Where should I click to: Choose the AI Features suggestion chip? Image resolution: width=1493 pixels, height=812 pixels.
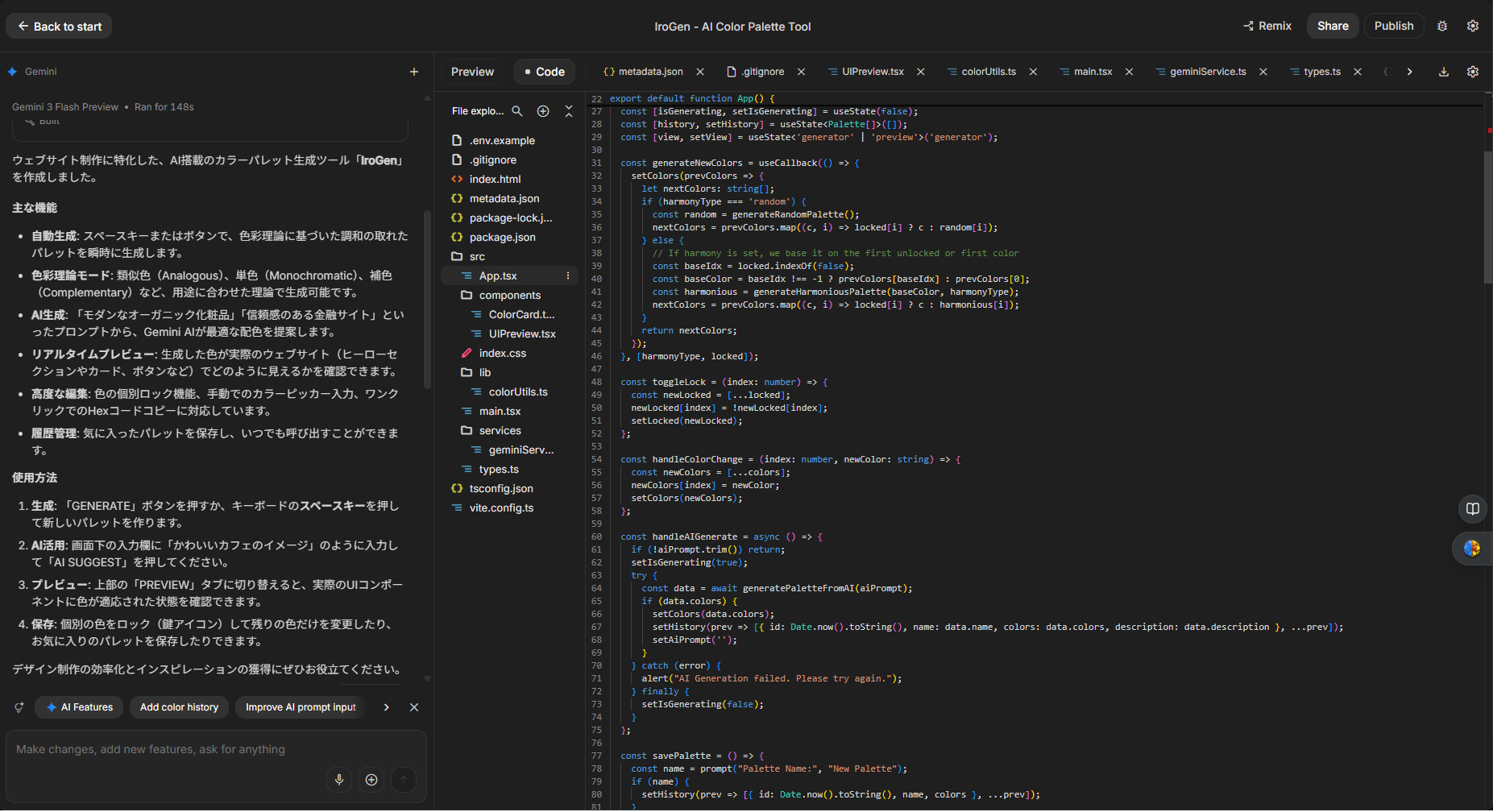[x=80, y=707]
